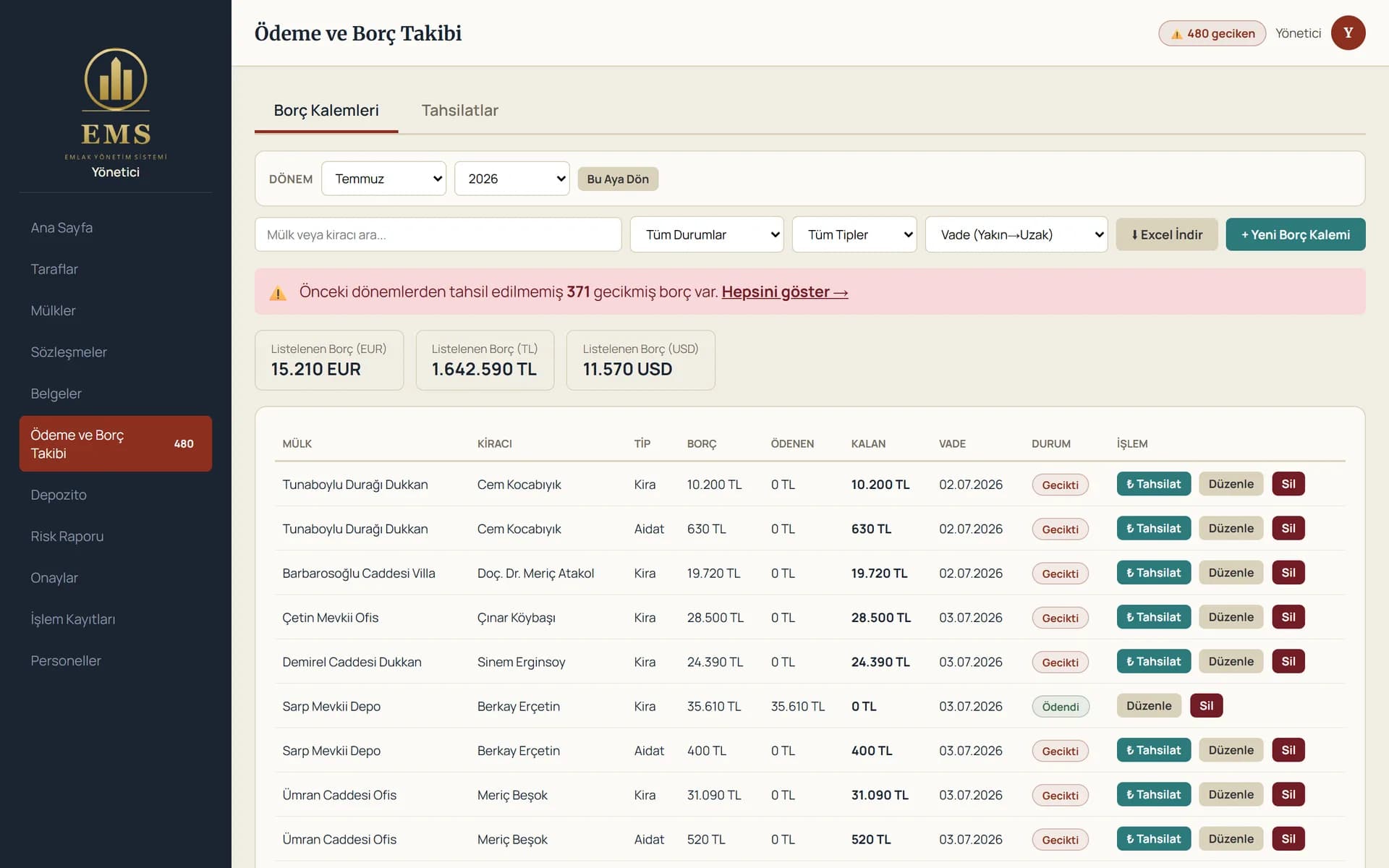This screenshot has width=1389, height=868.
Task: Open Ödeme ve Borç Takibi menu item
Action: tap(116, 443)
